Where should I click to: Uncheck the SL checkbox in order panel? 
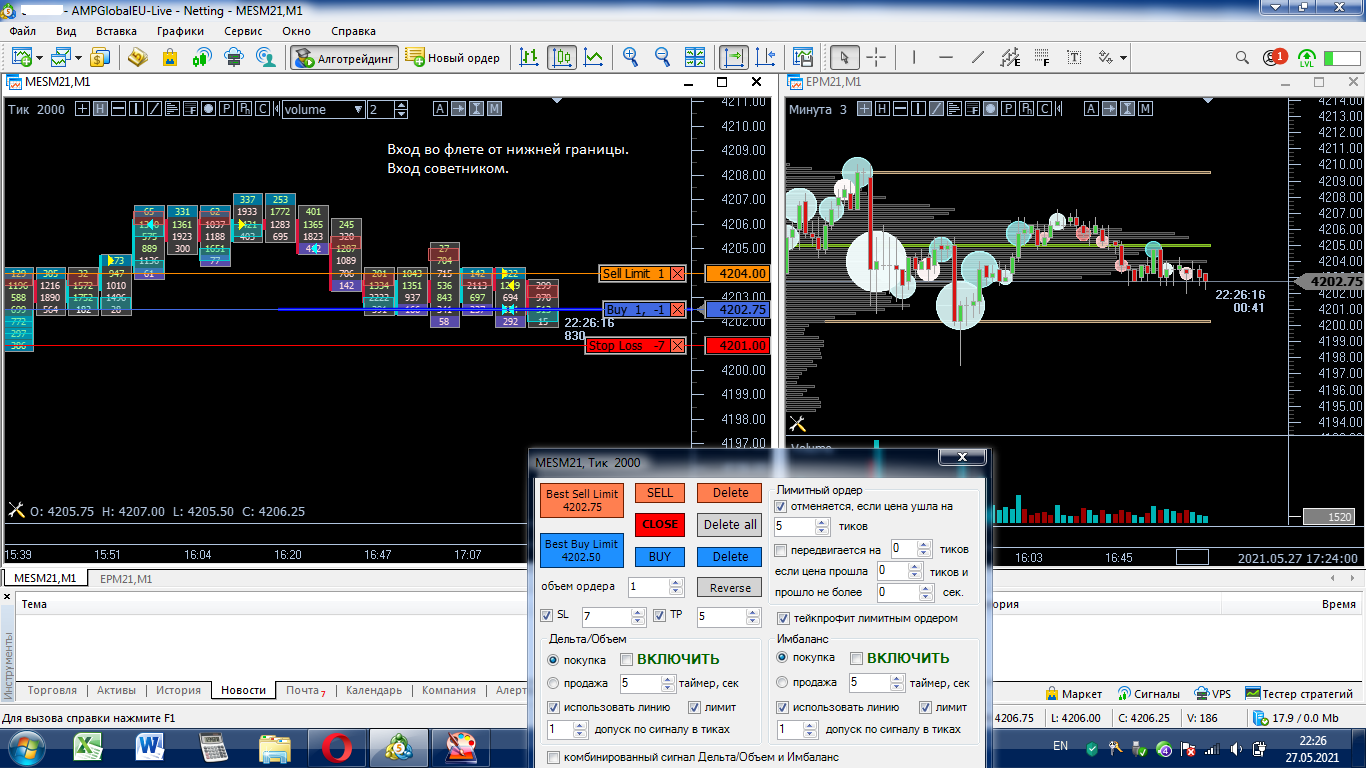point(546,616)
